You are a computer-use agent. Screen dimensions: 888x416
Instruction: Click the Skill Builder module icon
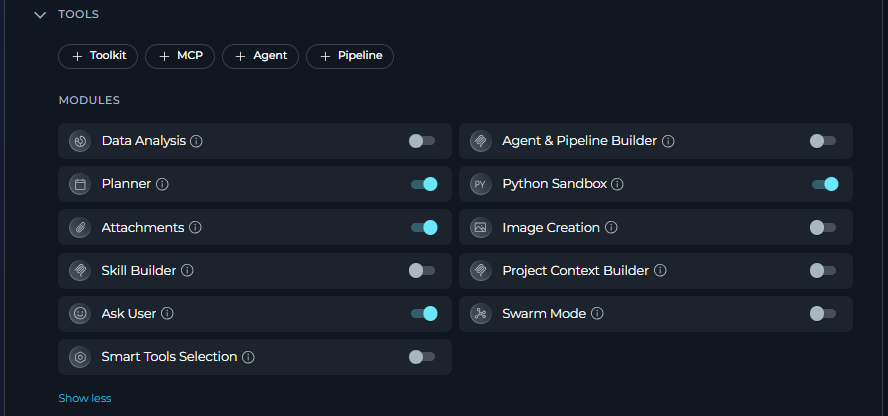tap(80, 271)
